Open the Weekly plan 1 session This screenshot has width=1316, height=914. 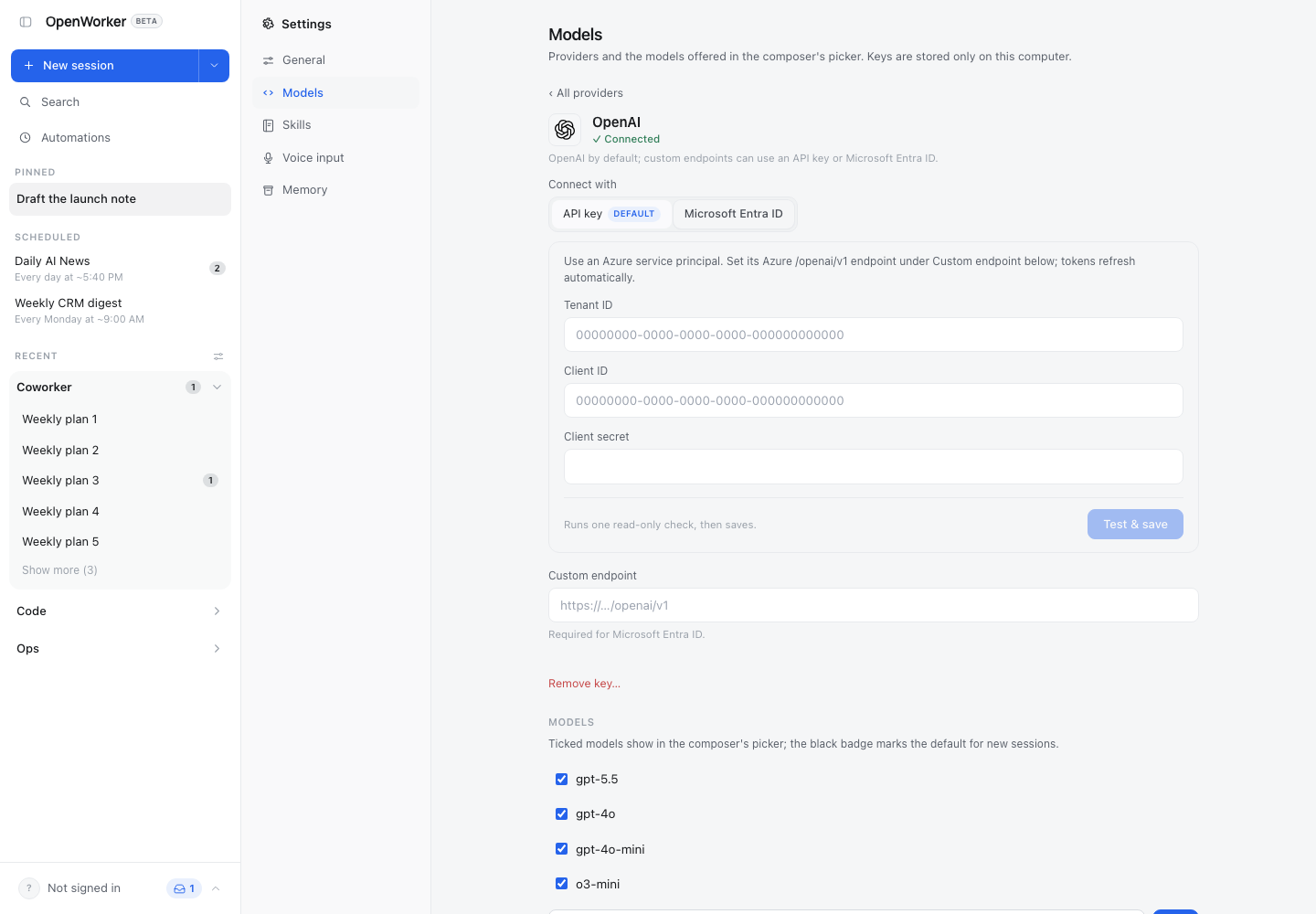coord(120,420)
